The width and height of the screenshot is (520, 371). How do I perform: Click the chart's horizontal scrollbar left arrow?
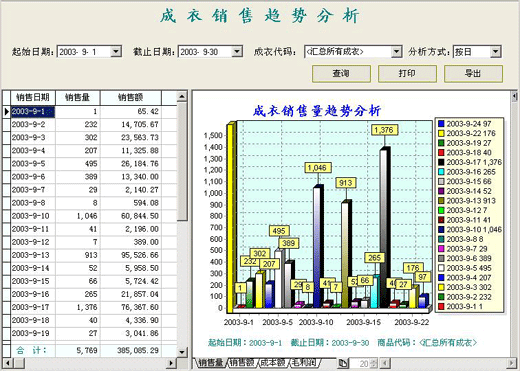coord(385,363)
